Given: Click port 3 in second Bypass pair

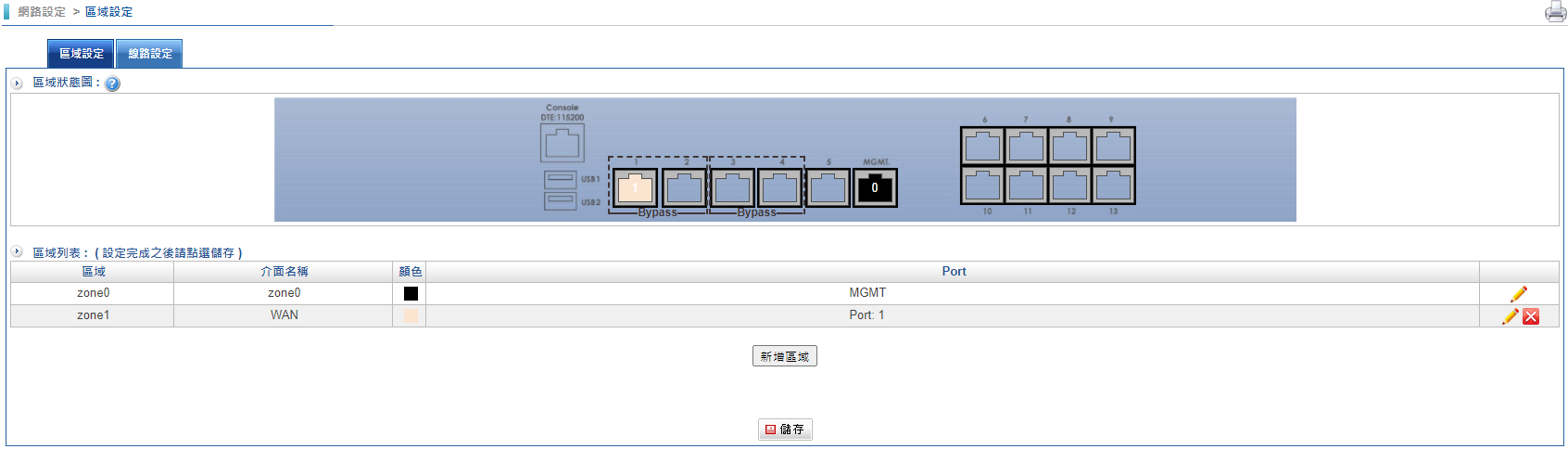Looking at the screenshot, I should pyautogui.click(x=732, y=188).
